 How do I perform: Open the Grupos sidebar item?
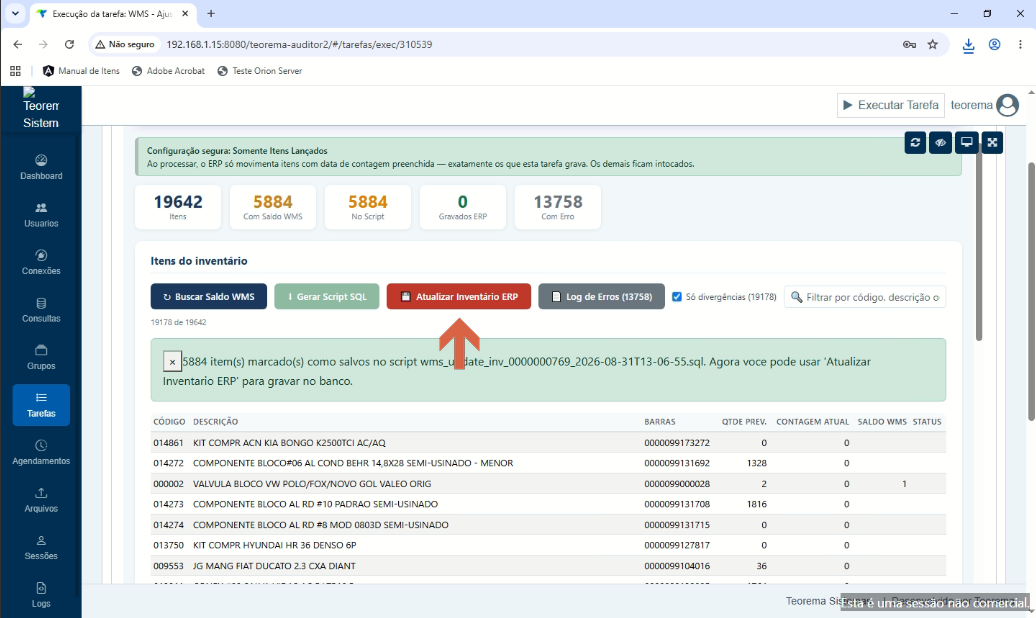(x=41, y=358)
